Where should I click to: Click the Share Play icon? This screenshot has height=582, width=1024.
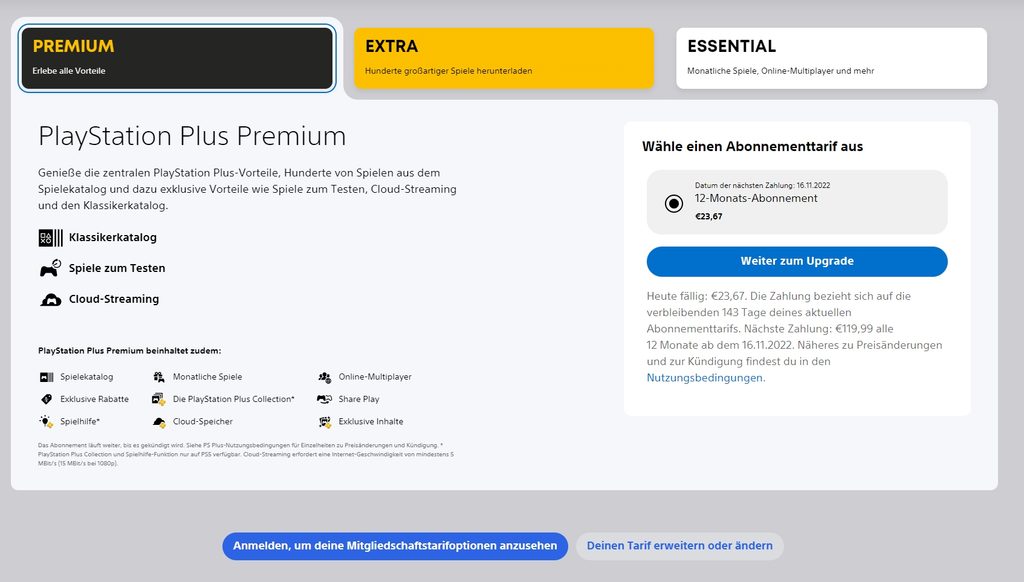tap(325, 399)
